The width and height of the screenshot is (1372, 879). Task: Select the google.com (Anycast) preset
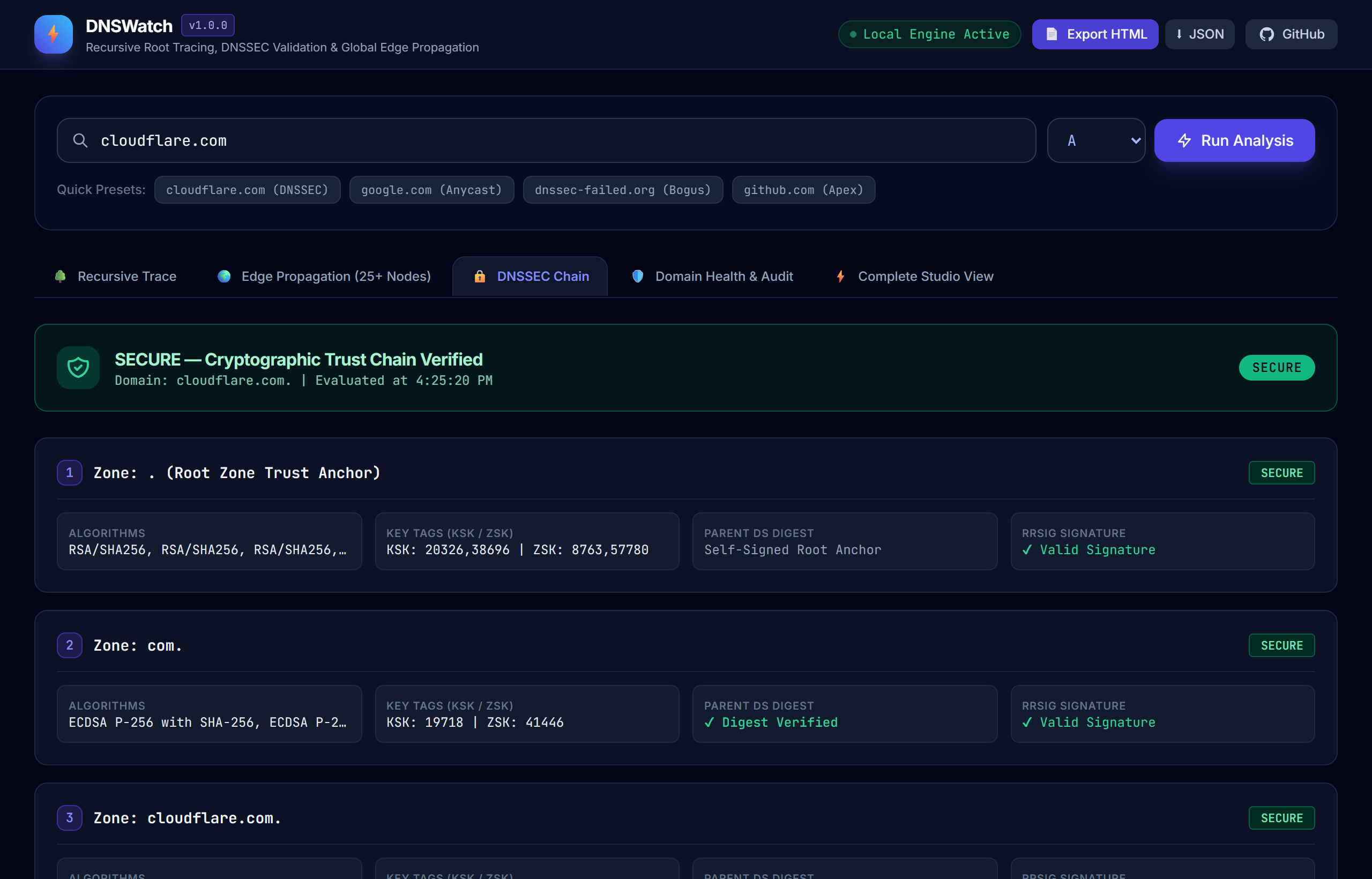(x=431, y=190)
